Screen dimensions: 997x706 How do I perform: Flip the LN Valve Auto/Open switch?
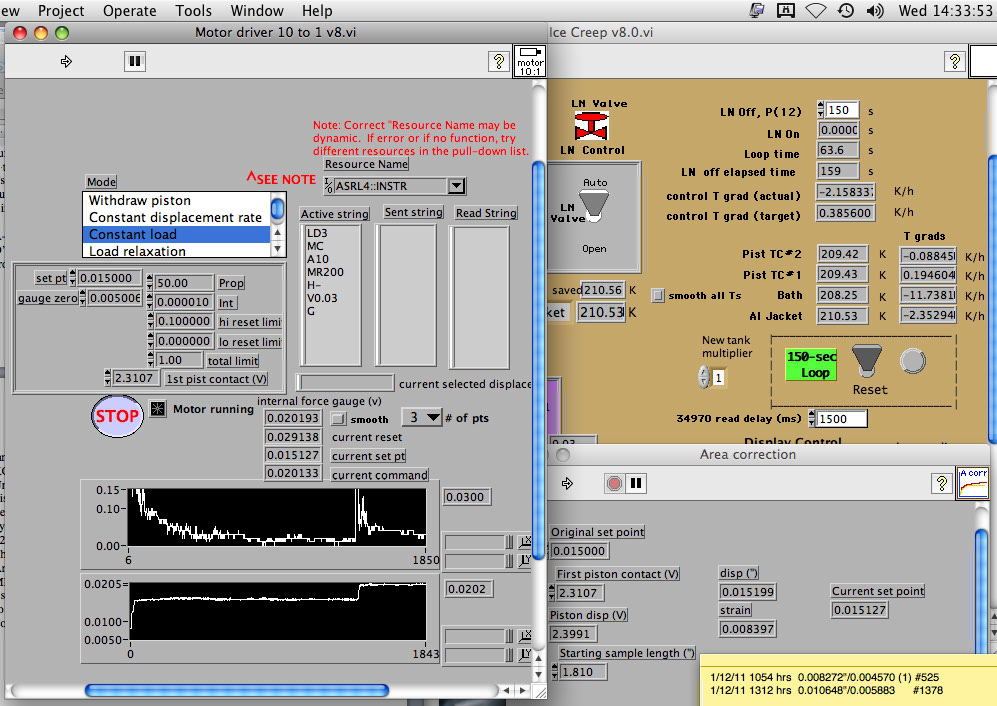pyautogui.click(x=594, y=205)
